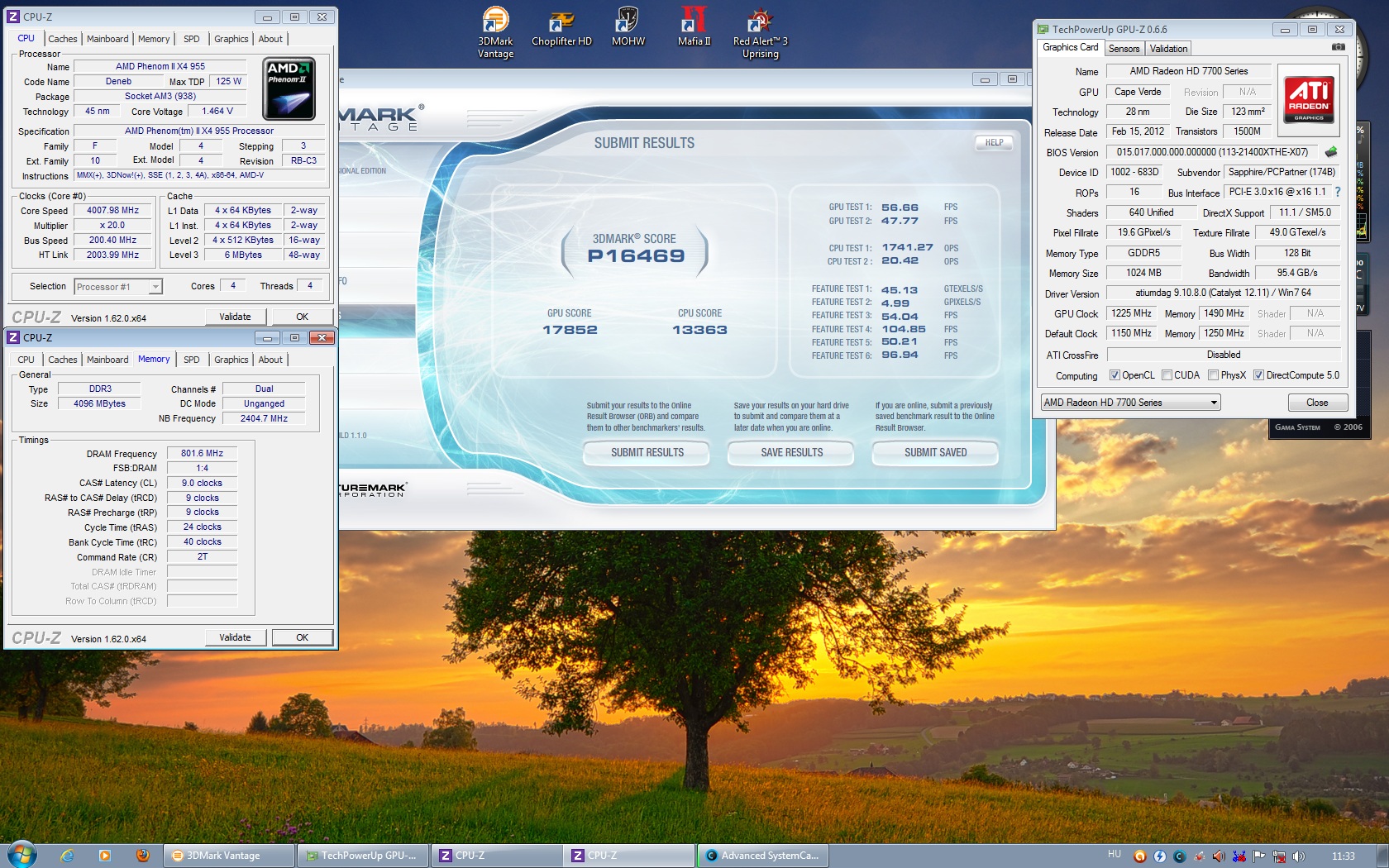Click the AMD Phenom II logo in CPU-Z
1389x868 pixels.
pos(289,88)
